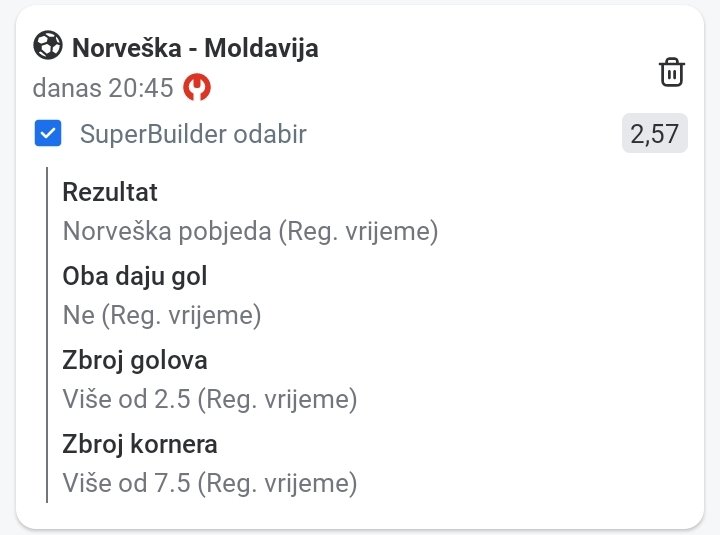Select the Norveška pobjeda selection text
The height and width of the screenshot is (535, 720).
pyautogui.click(x=250, y=232)
